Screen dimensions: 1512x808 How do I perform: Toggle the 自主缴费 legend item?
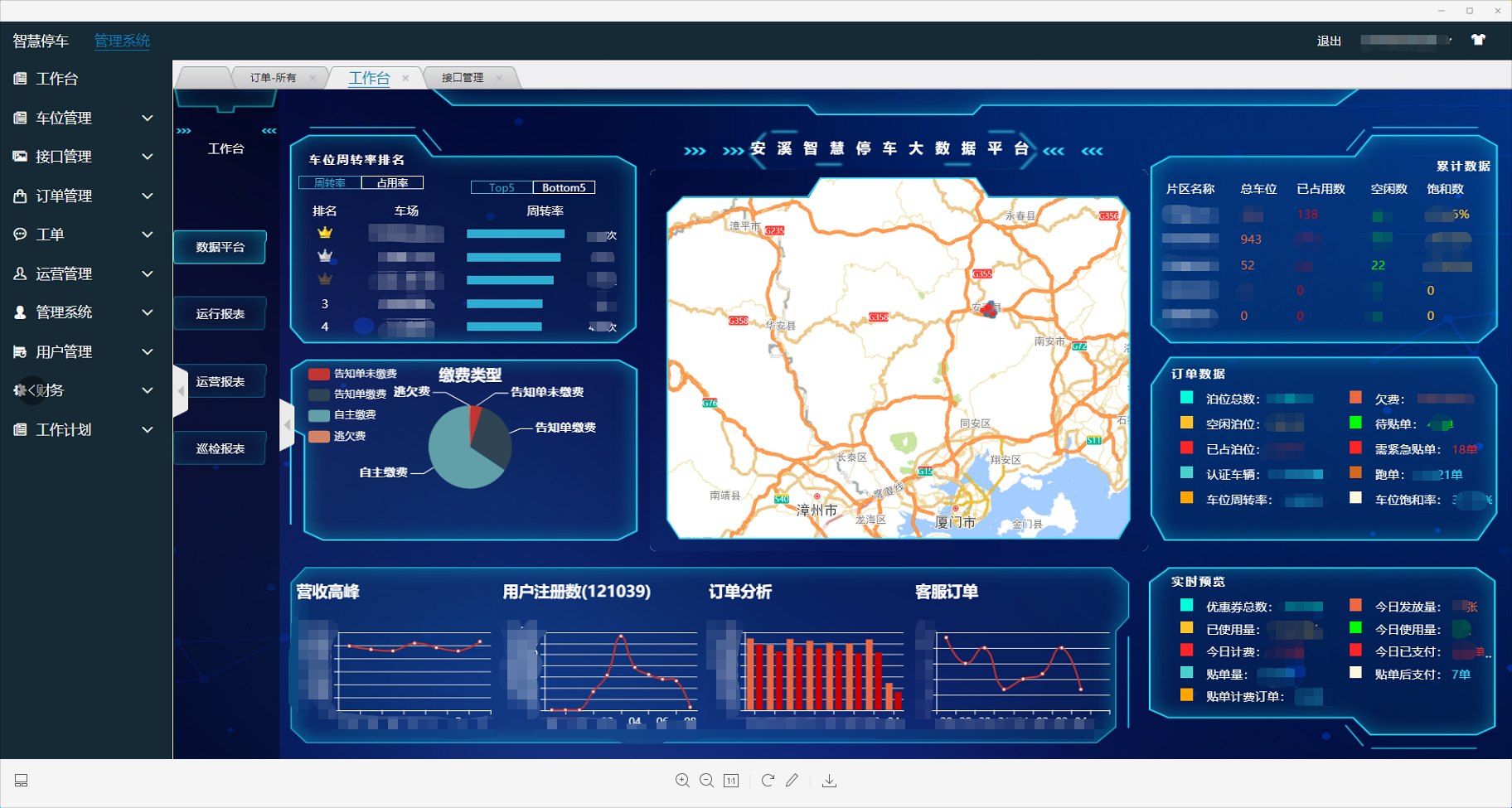pyautogui.click(x=343, y=415)
